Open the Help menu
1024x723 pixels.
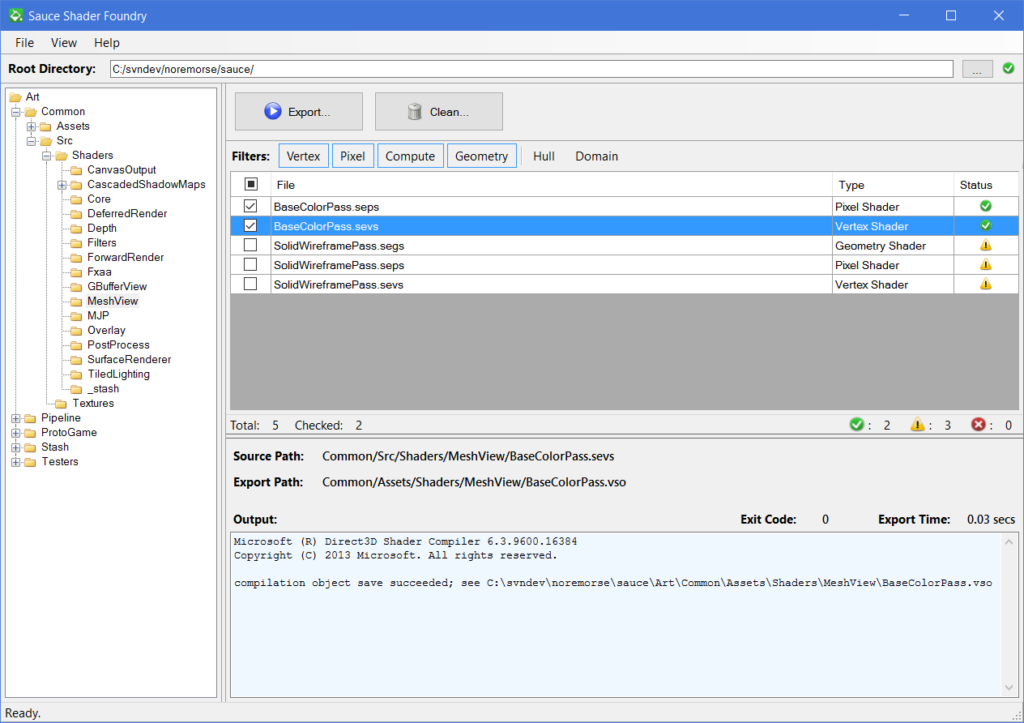click(x=106, y=42)
